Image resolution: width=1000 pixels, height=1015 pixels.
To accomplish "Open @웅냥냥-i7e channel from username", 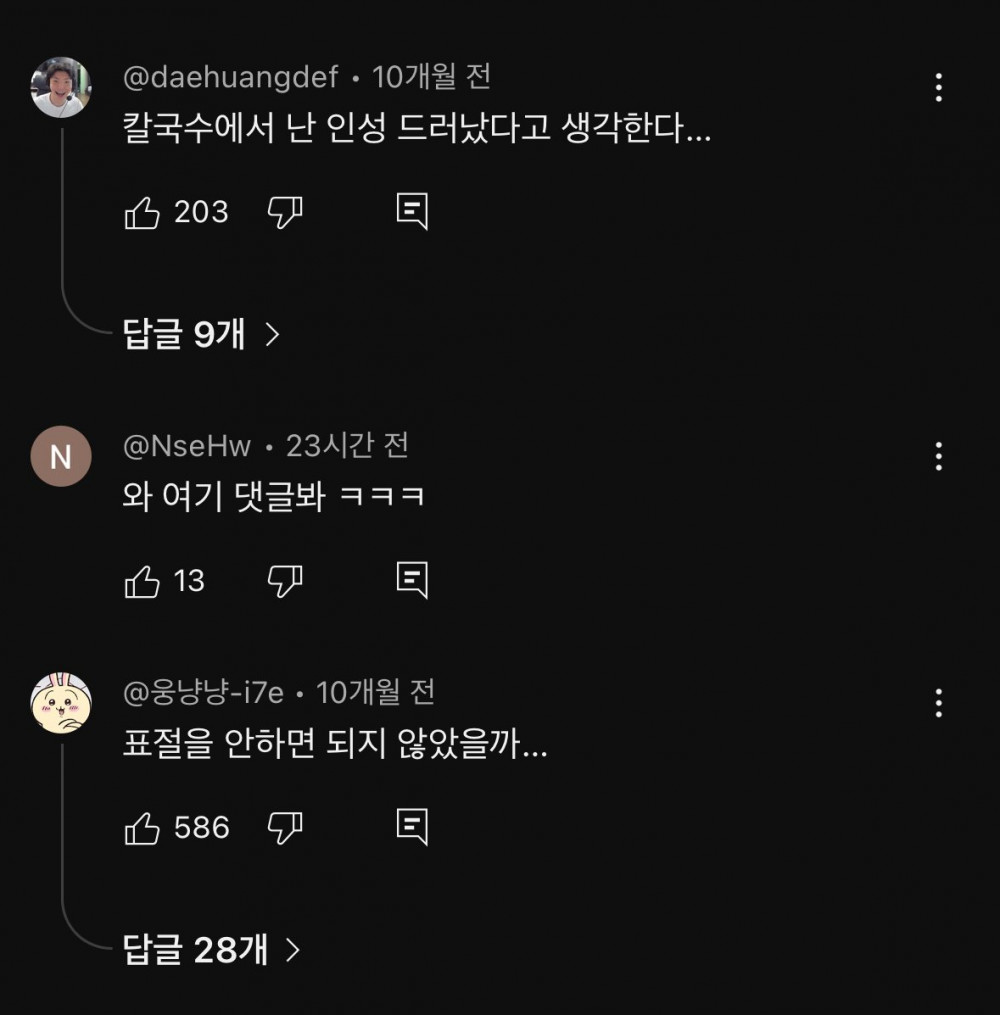I will [x=203, y=692].
